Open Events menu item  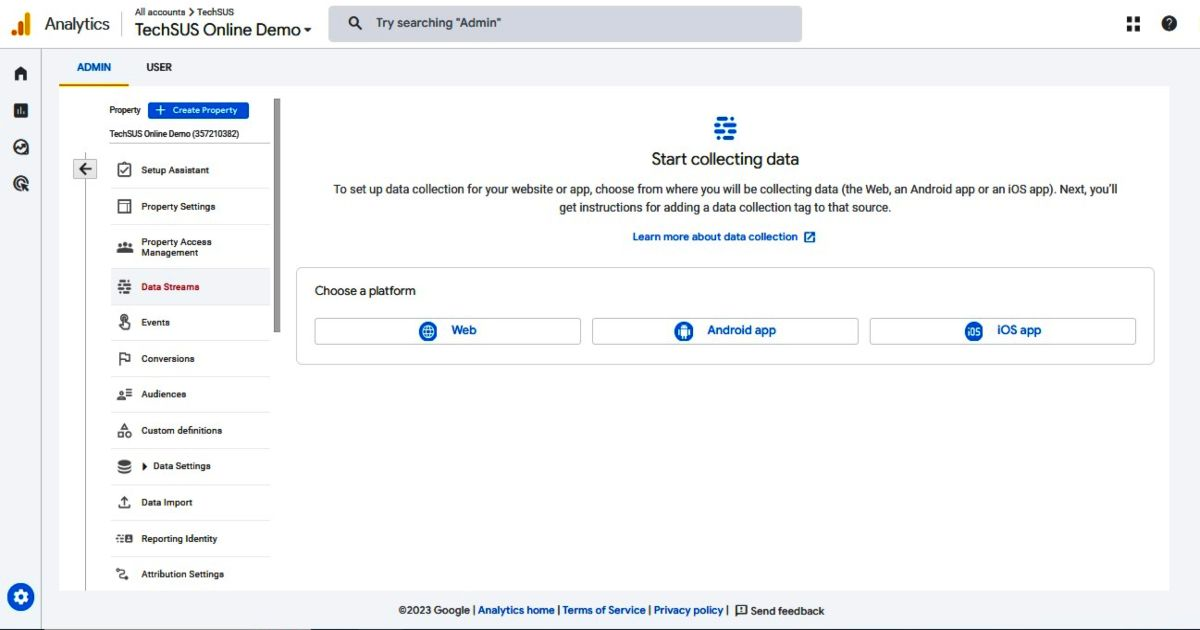(x=190, y=322)
